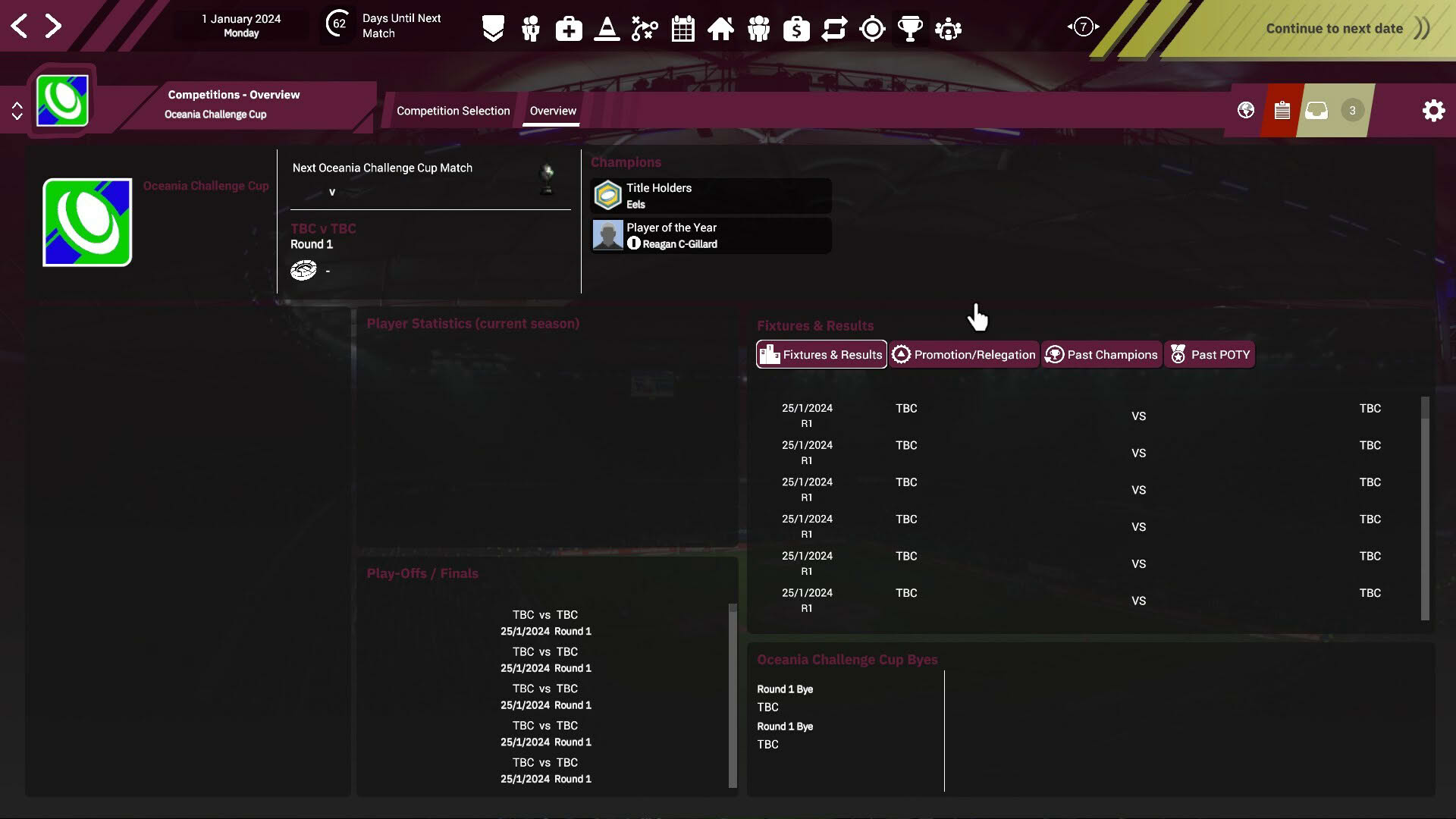Open the staff icon in toolbar

coord(531,29)
